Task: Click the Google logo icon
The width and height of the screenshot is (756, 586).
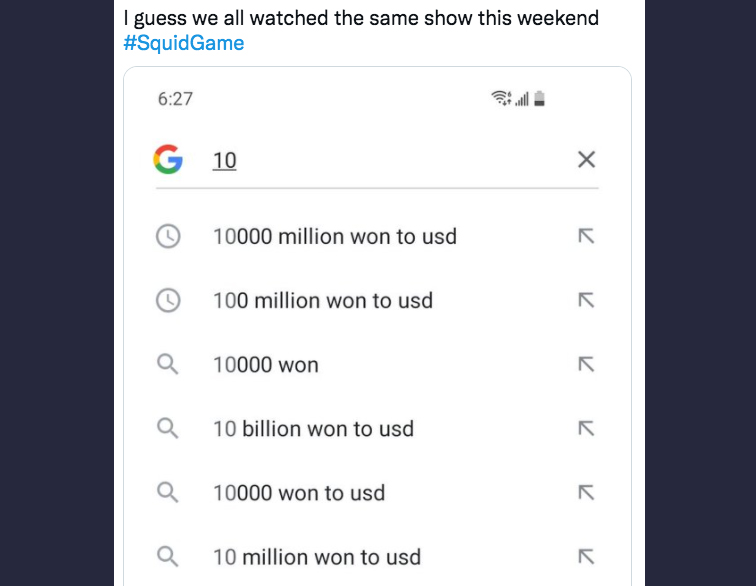Action: pyautogui.click(x=168, y=159)
